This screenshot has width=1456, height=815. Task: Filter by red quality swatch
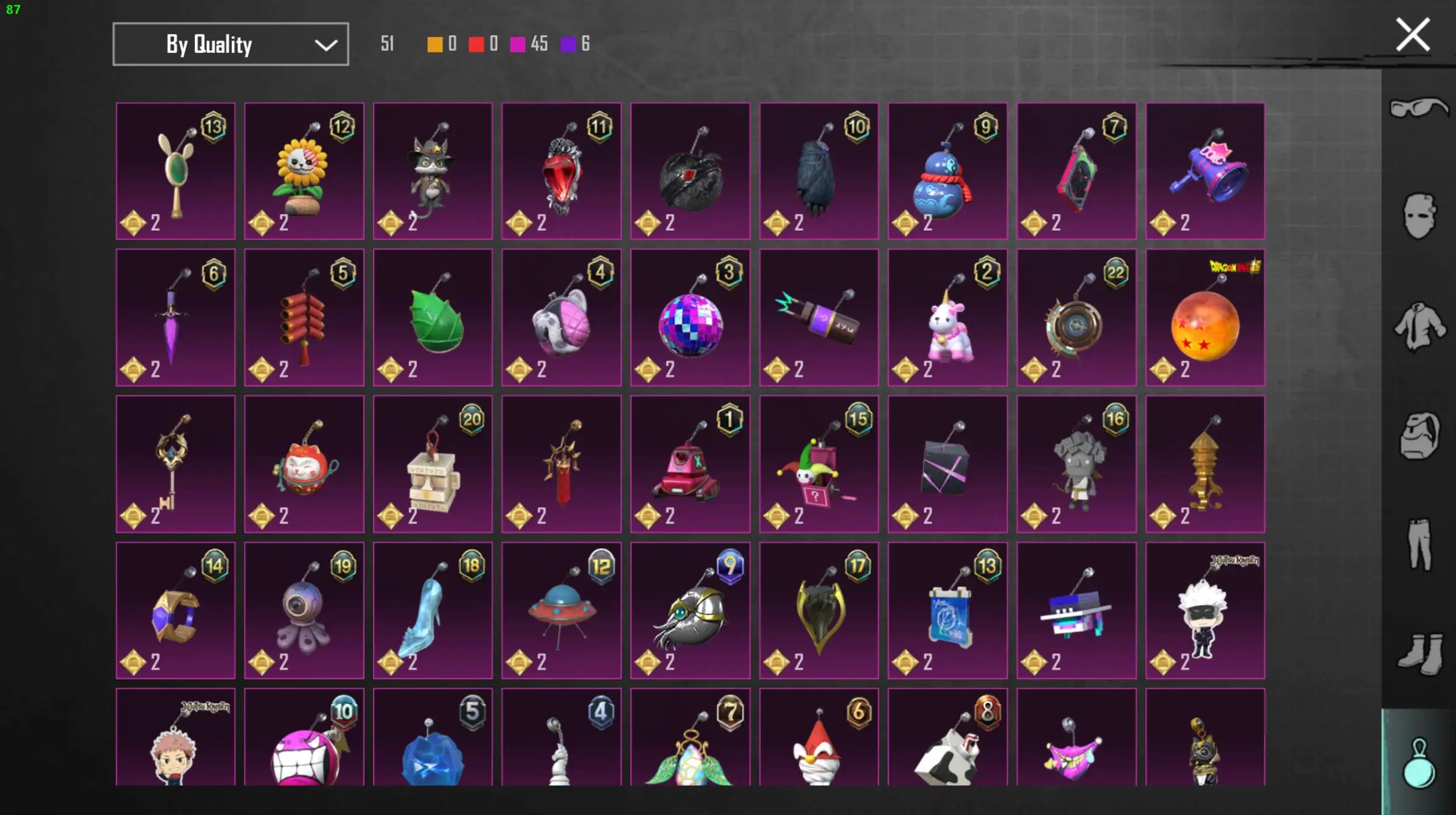[x=476, y=44]
